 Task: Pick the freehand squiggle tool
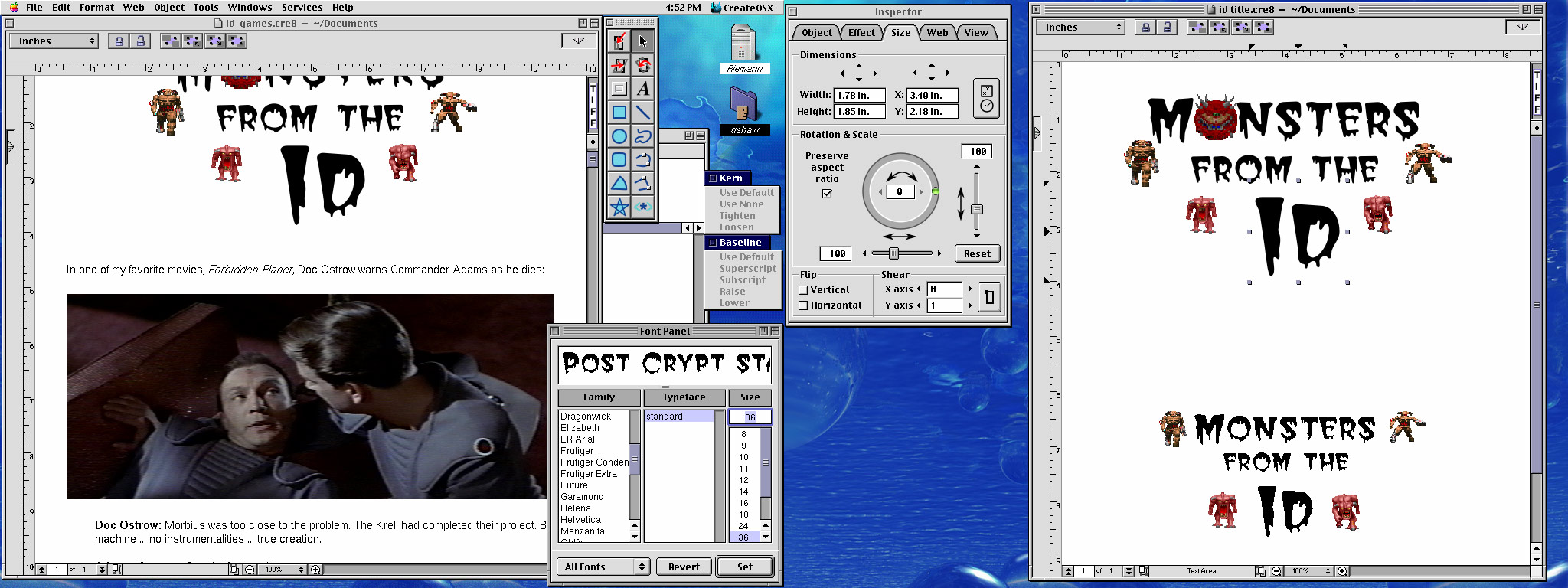coord(643,136)
